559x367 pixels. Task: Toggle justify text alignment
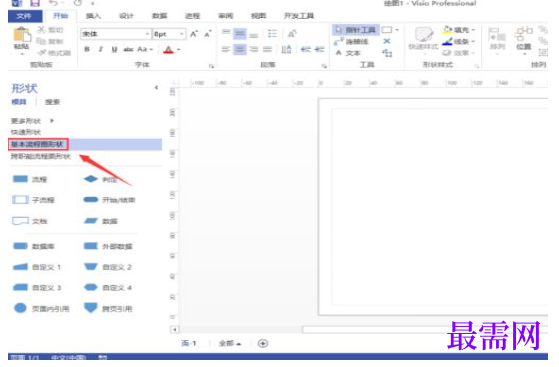[267, 49]
